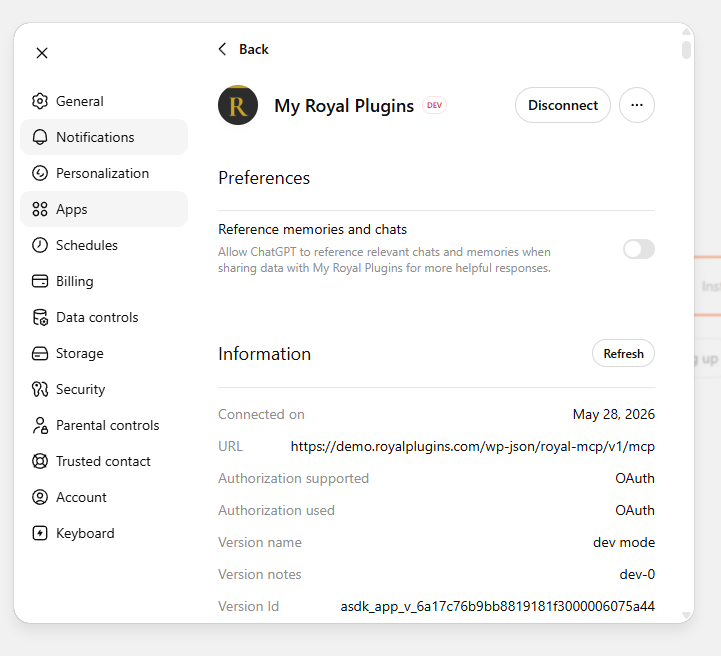Open Account section

coord(104,497)
